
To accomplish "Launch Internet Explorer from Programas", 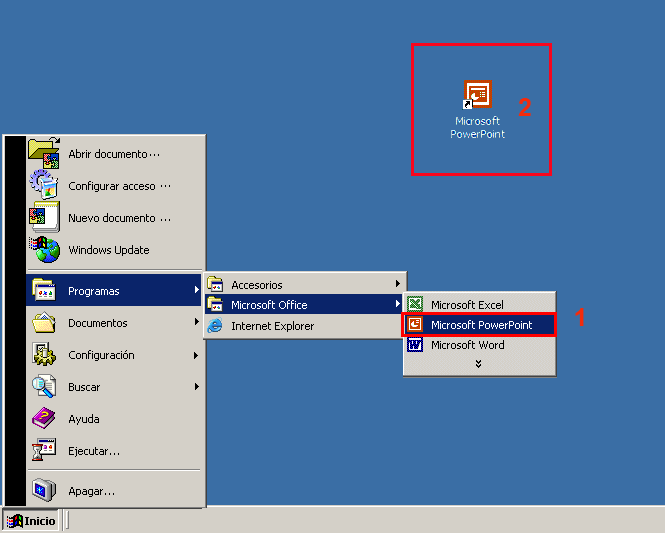I will [304, 326].
